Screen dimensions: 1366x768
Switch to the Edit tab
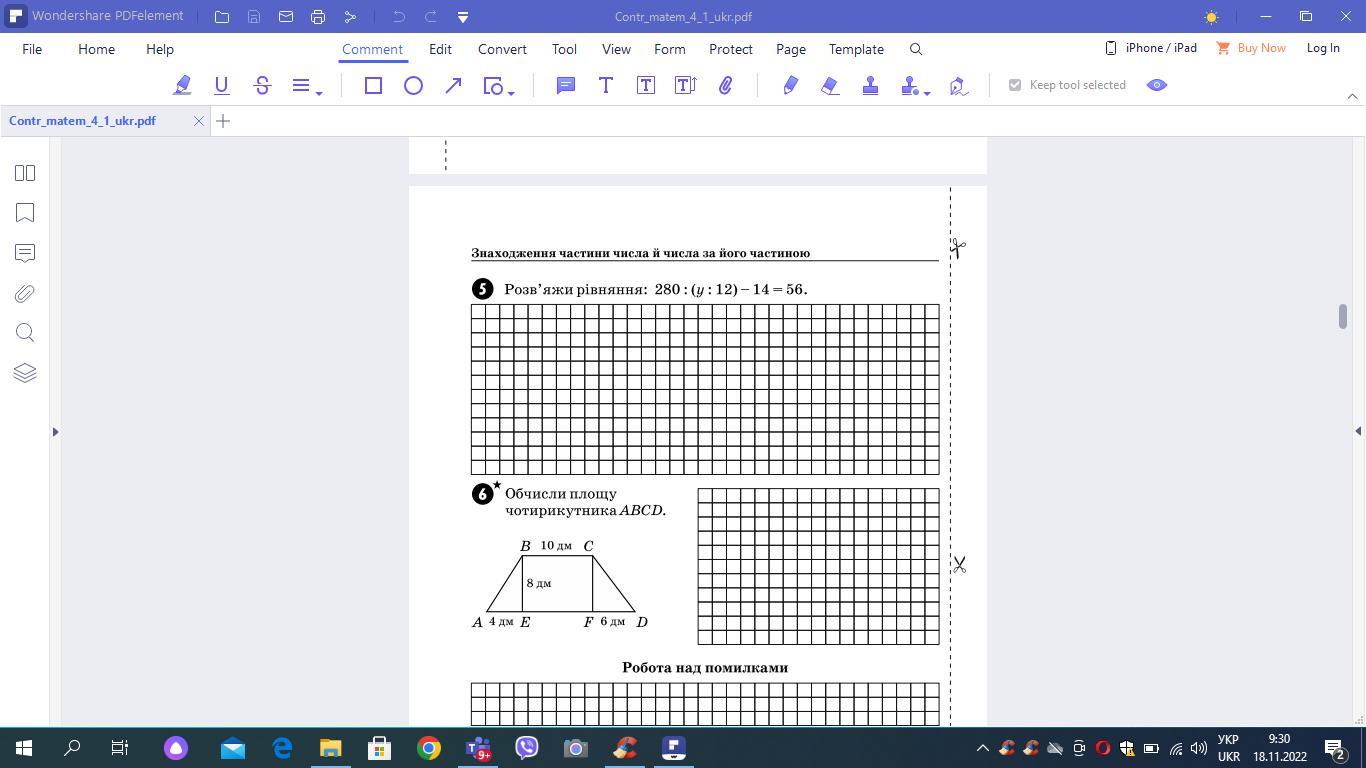pyautogui.click(x=440, y=49)
